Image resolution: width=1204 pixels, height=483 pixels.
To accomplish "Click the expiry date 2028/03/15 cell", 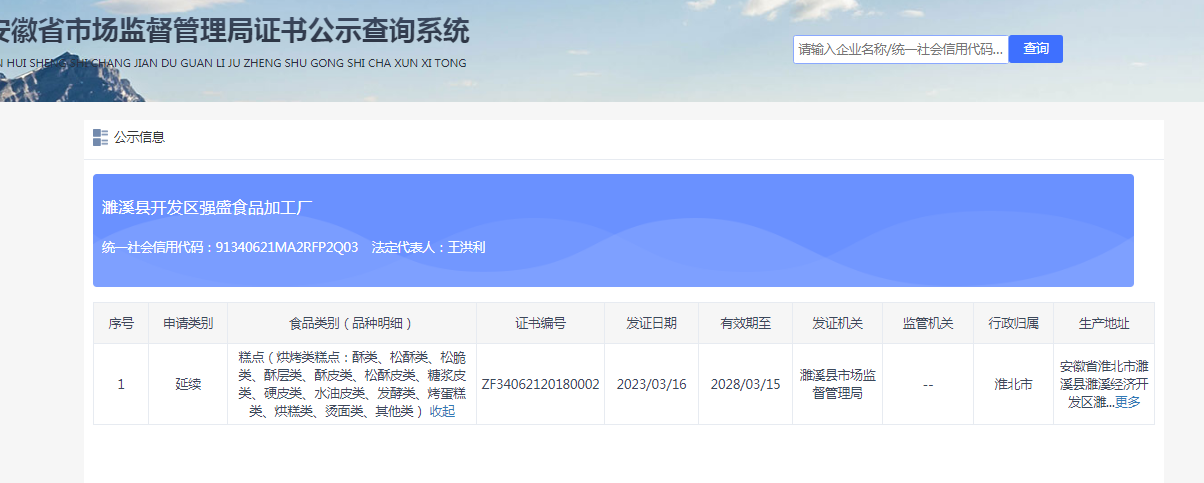I will coord(745,384).
